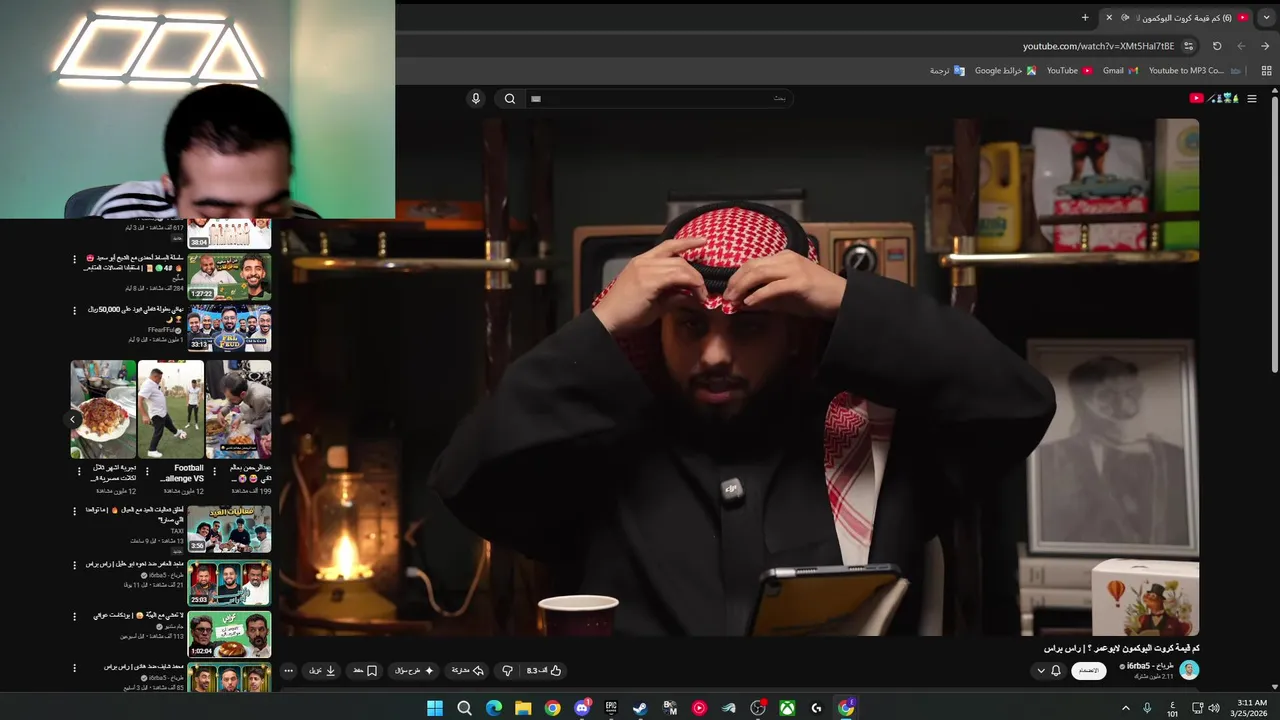Open the Gmail bookmark
1280x720 pixels.
[1121, 71]
